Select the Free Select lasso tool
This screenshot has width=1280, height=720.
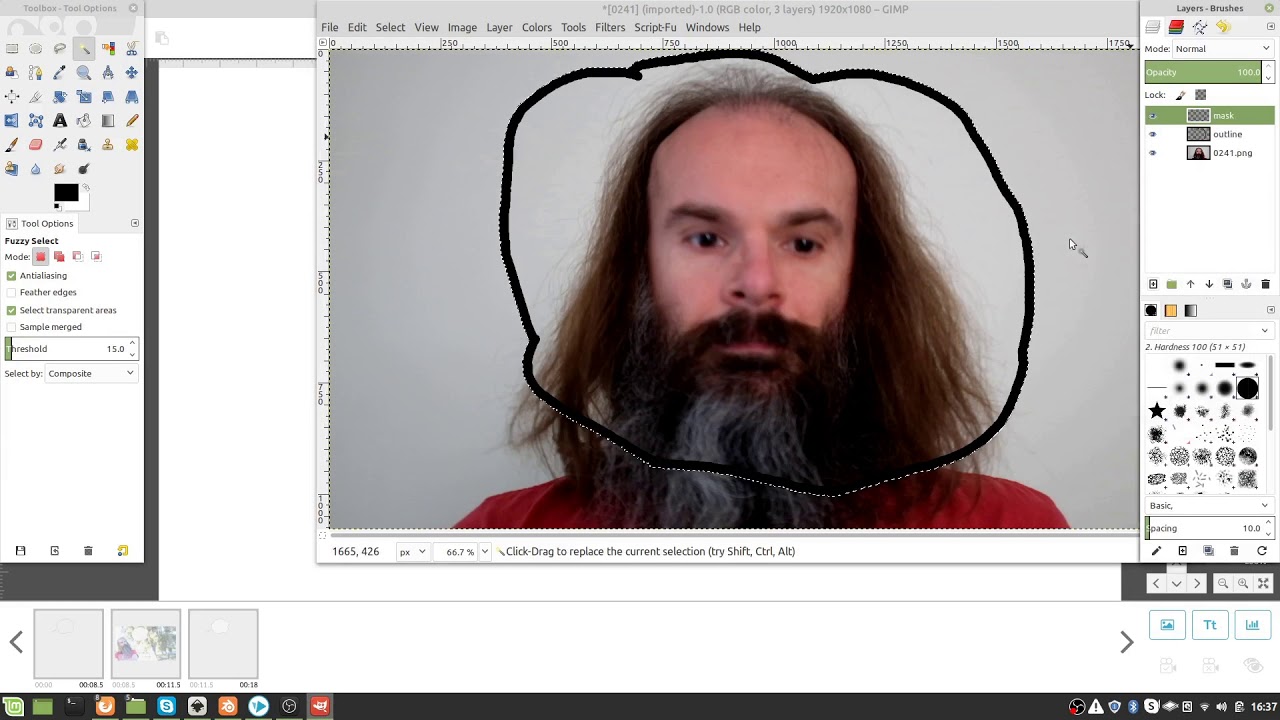coord(60,48)
